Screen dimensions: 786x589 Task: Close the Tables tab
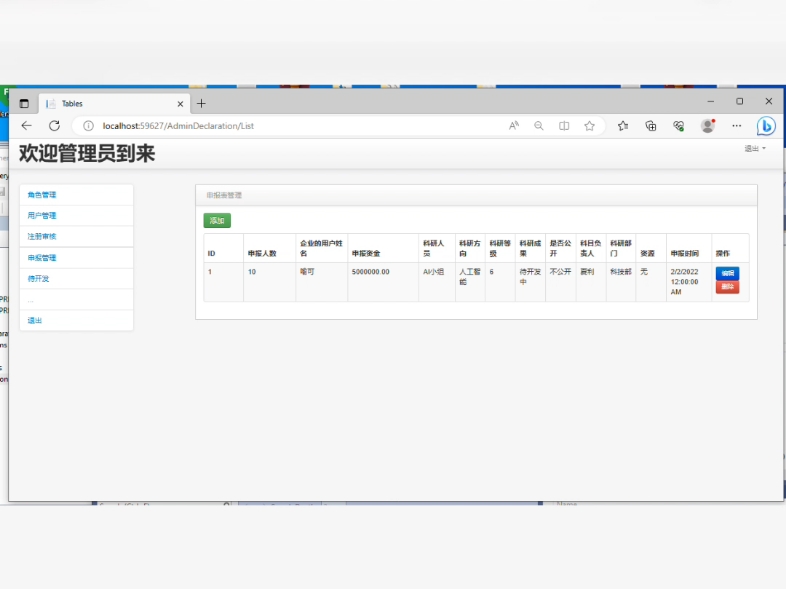pos(180,104)
